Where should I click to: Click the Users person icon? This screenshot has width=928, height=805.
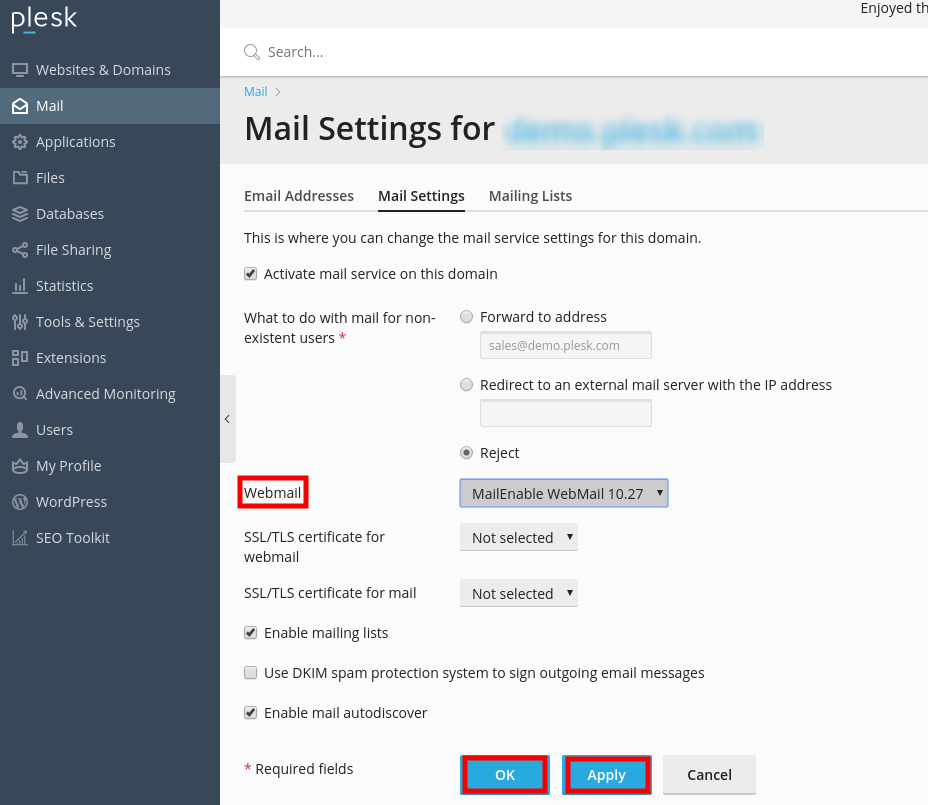click(20, 430)
